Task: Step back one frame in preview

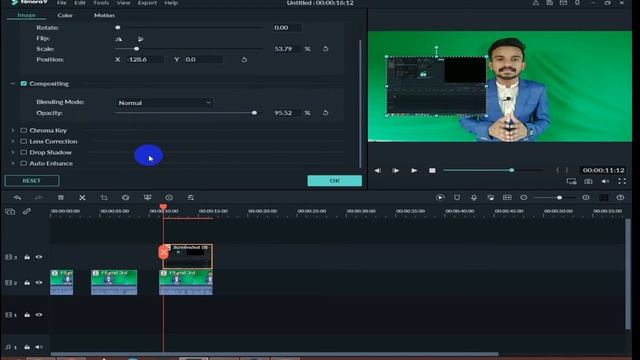Action: point(378,170)
